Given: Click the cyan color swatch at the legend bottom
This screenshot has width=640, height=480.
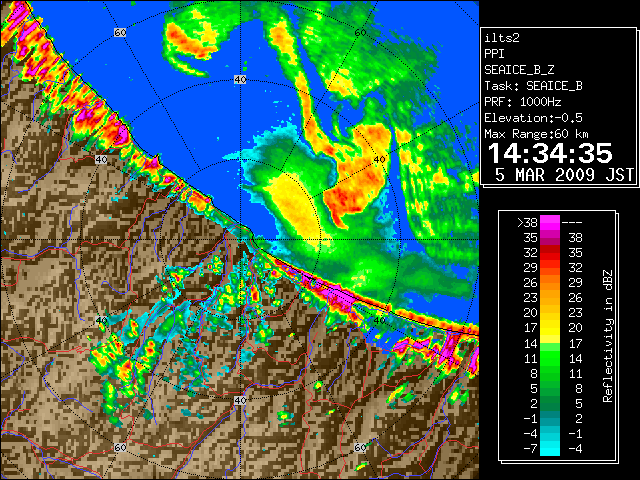Looking at the screenshot, I should tap(550, 449).
